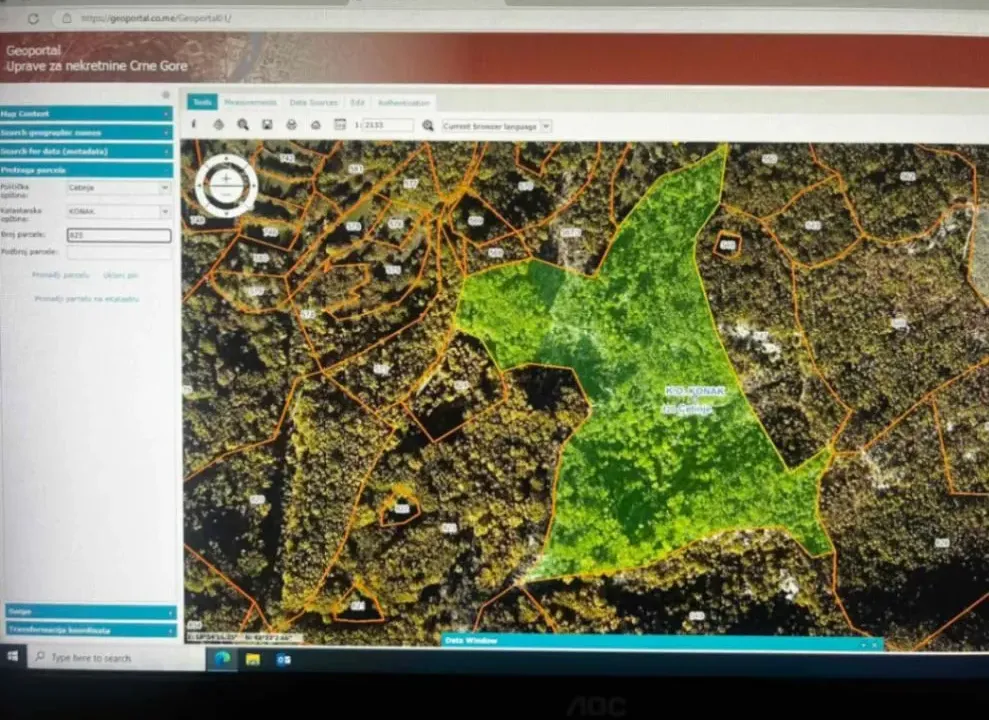This screenshot has width=989, height=720.
Task: Click the Pronađi parcelu link
Action: pos(60,275)
